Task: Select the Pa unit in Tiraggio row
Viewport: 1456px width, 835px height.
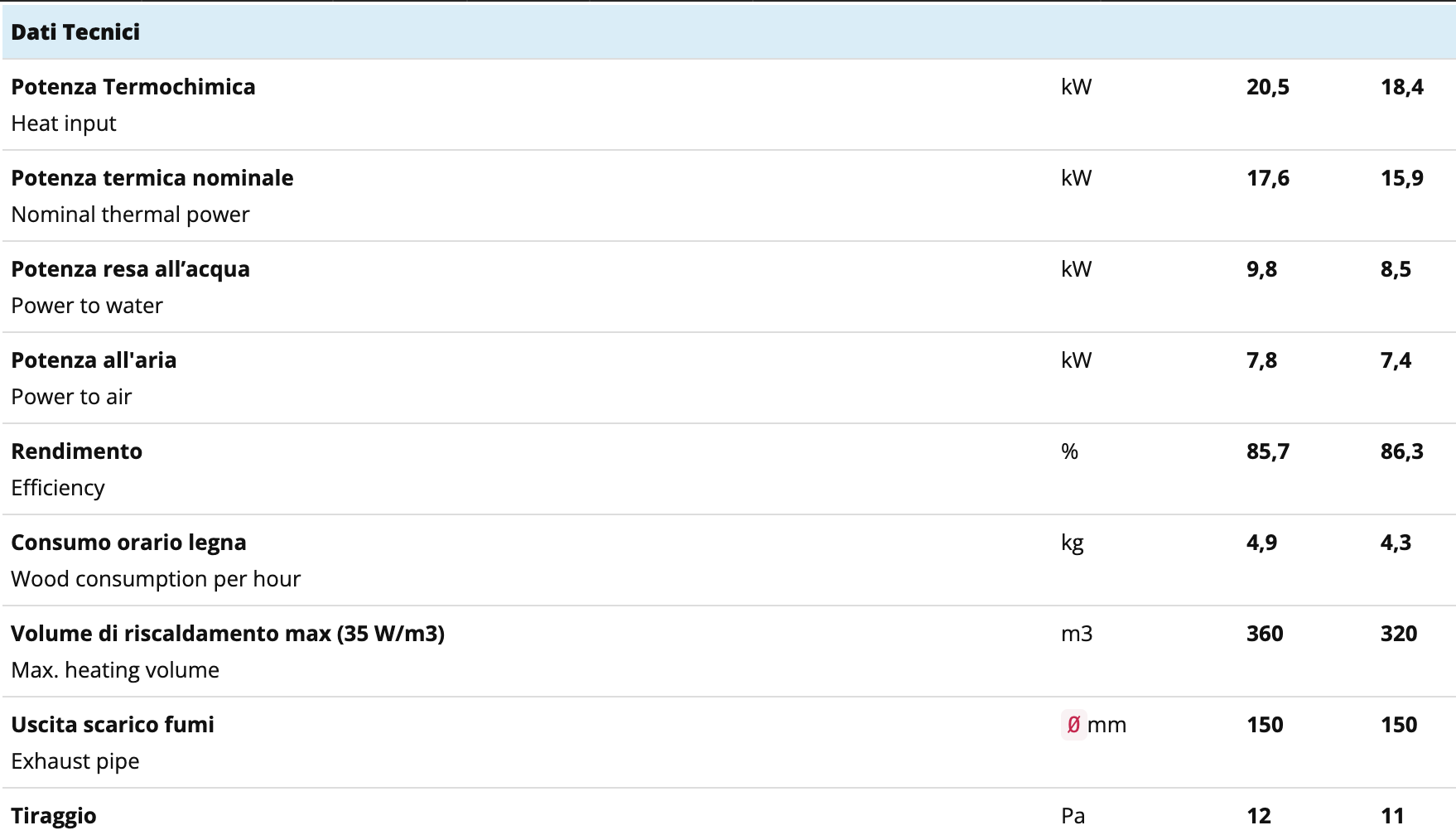Action: (1073, 816)
